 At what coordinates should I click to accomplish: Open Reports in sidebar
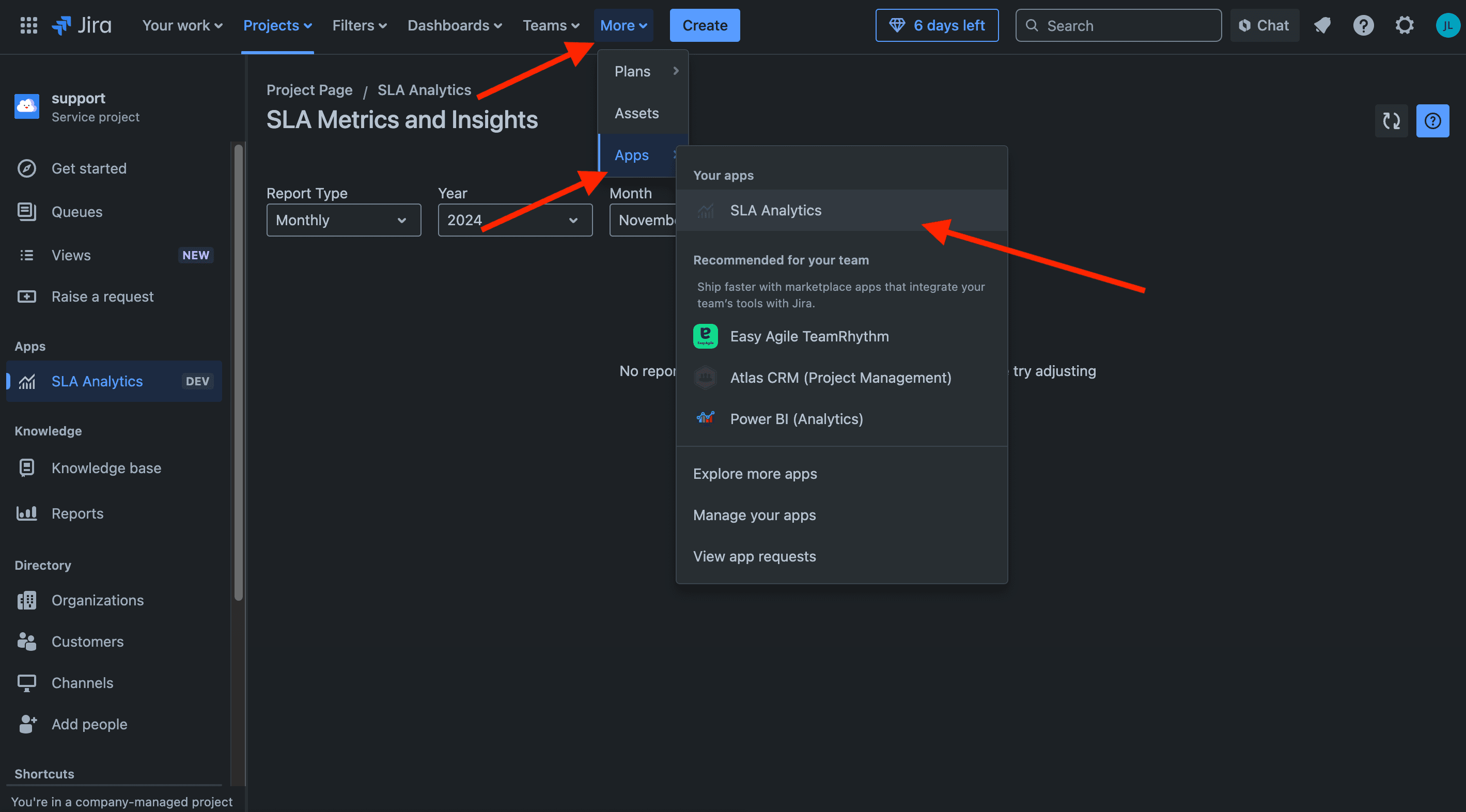pyautogui.click(x=114, y=513)
